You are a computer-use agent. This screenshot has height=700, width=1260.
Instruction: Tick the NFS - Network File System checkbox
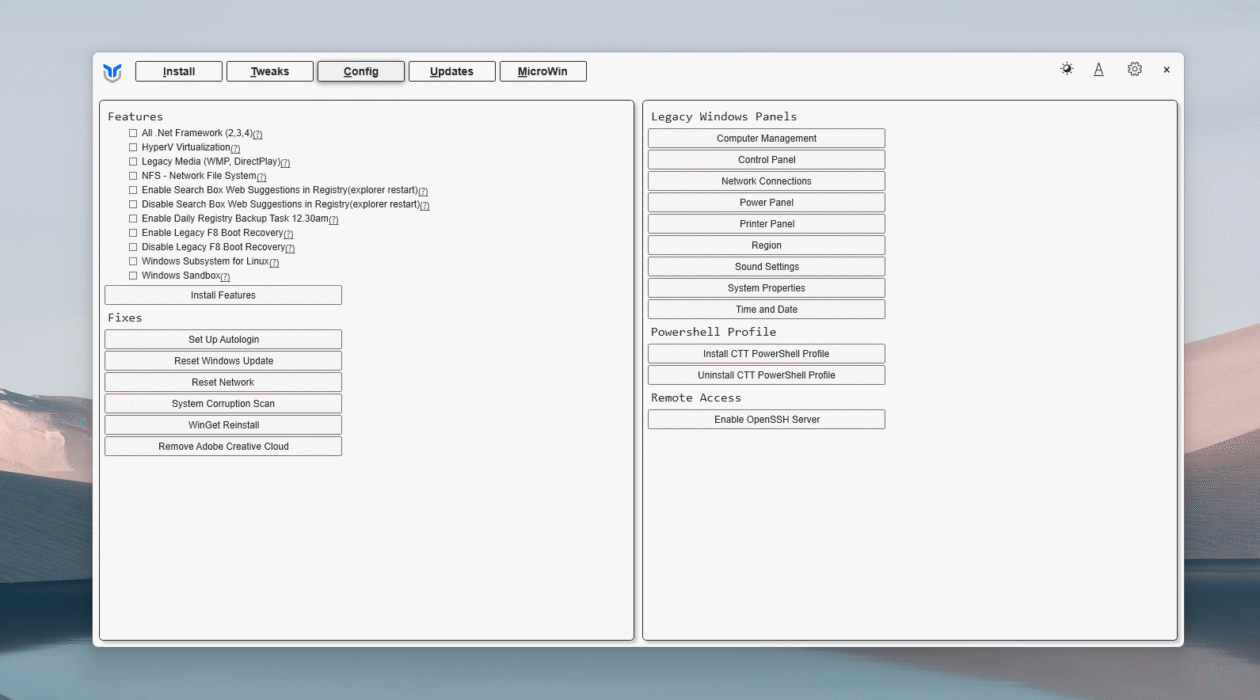[x=133, y=176]
